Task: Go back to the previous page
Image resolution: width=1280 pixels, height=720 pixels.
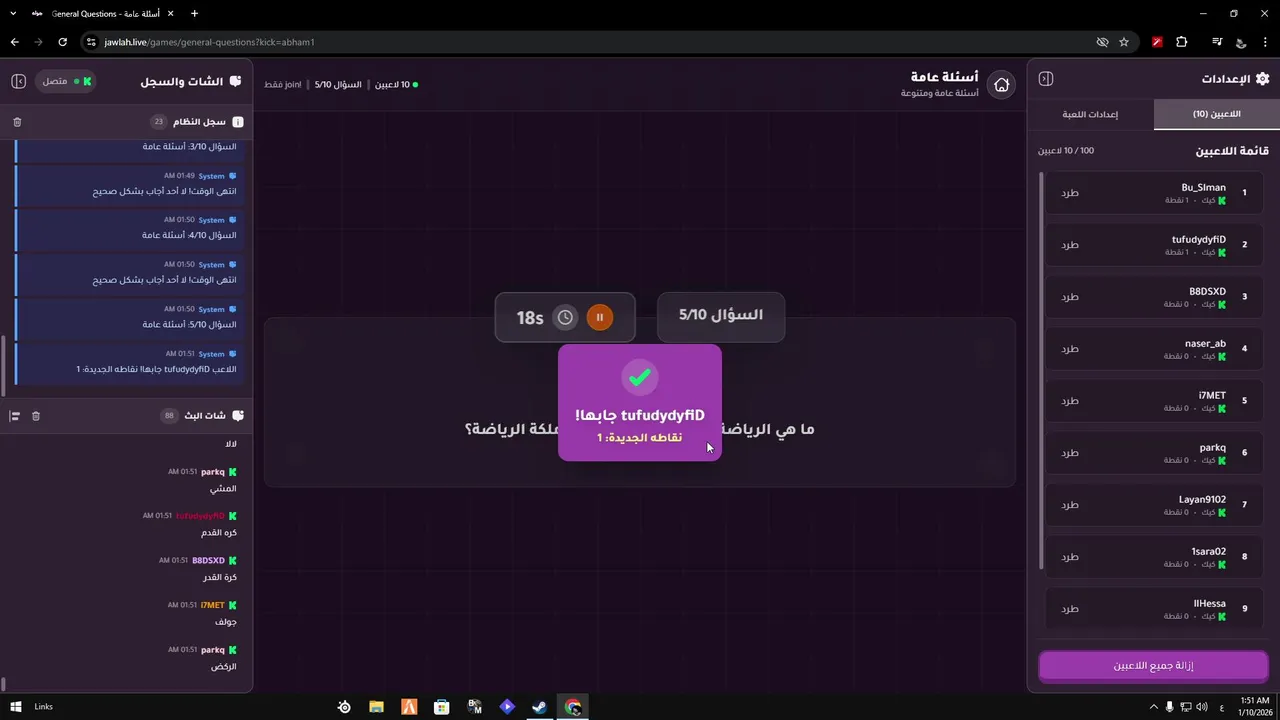Action: pos(14,42)
